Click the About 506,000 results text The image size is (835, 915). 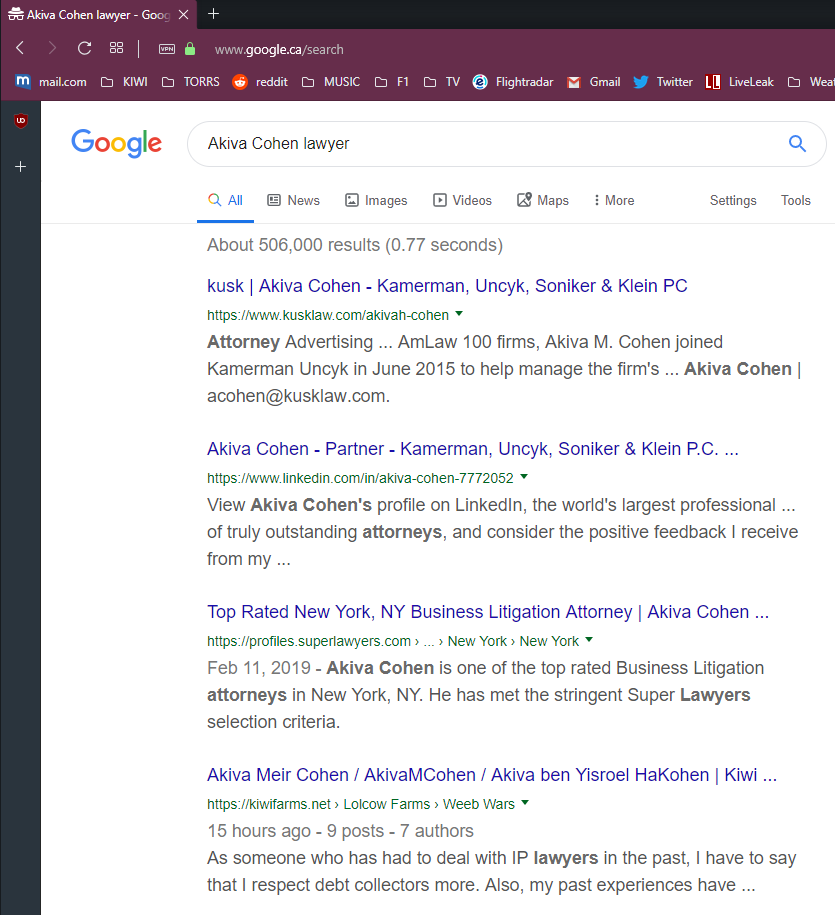(x=355, y=245)
